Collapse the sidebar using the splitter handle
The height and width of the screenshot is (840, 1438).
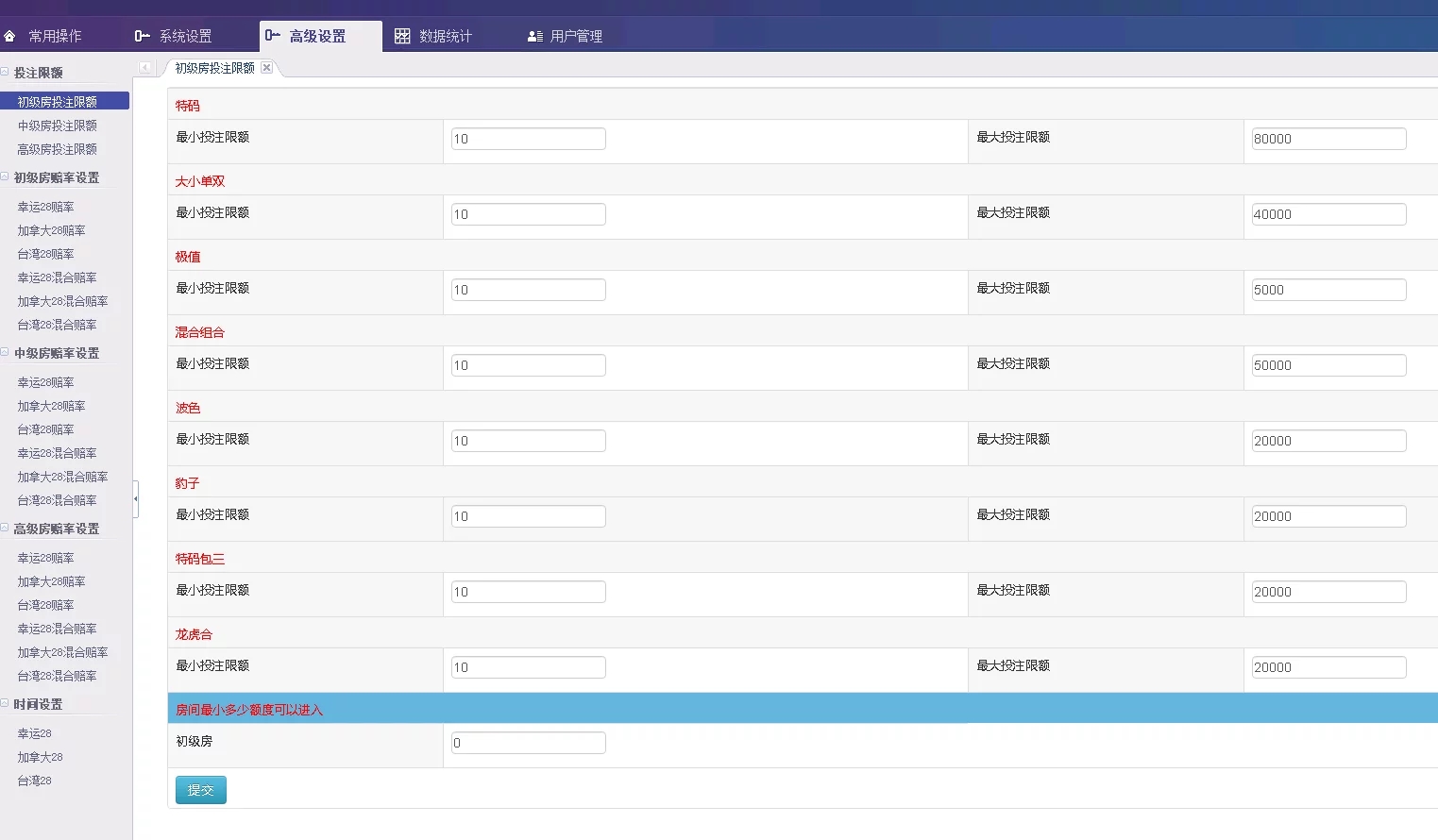click(x=136, y=498)
